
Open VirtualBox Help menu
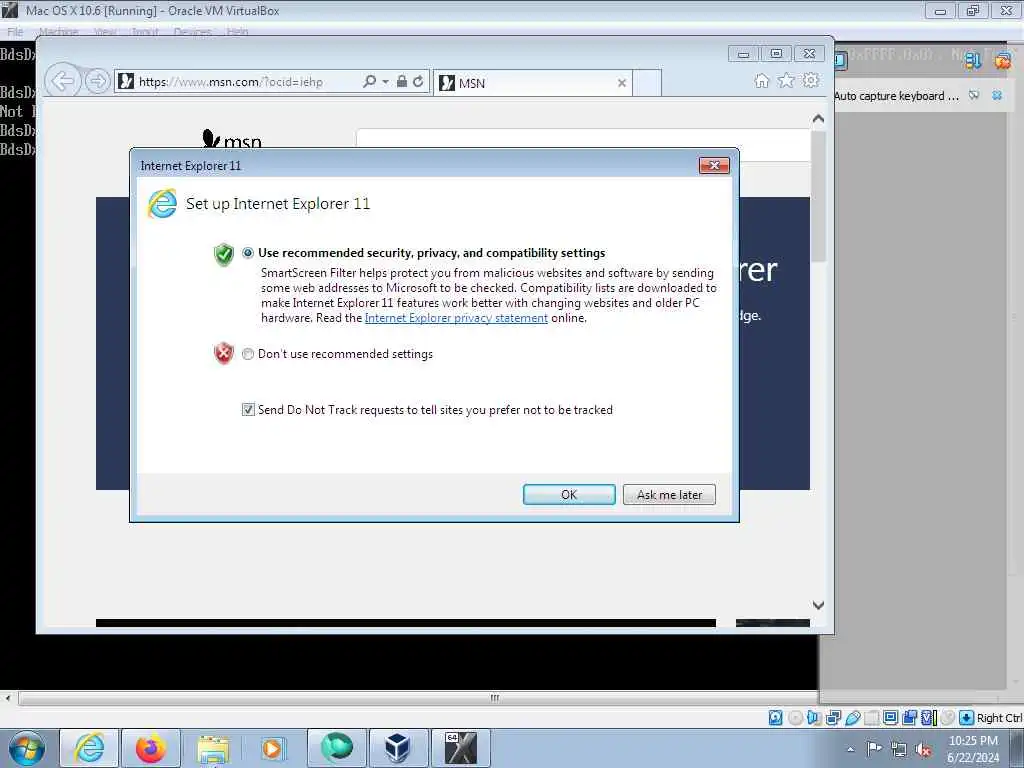[237, 31]
